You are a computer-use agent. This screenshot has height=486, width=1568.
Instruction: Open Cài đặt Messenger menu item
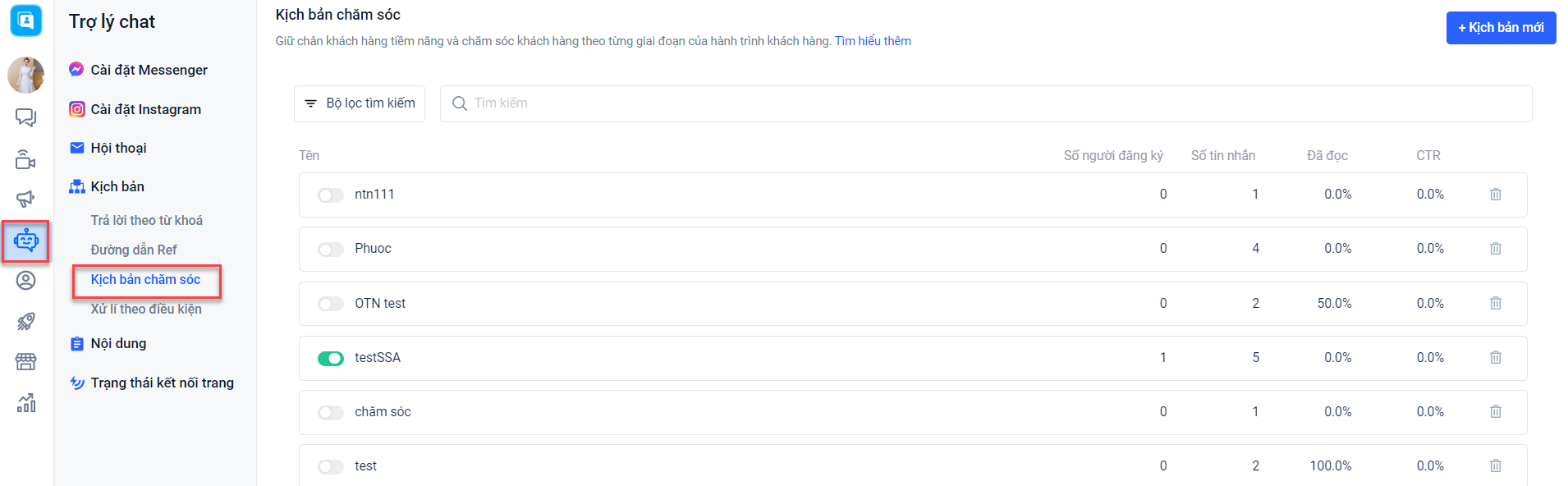pos(149,71)
